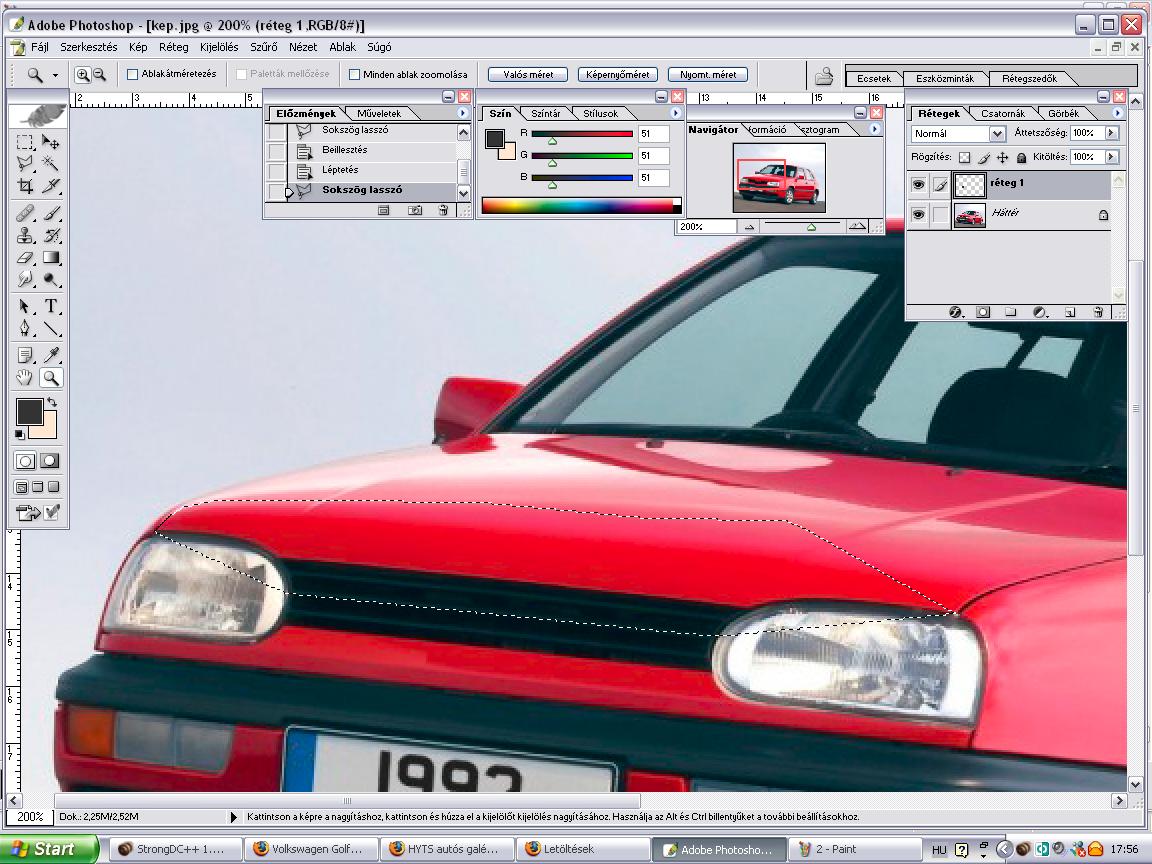Swap foreground and background colors
This screenshot has width=1152, height=864.
click(x=51, y=402)
